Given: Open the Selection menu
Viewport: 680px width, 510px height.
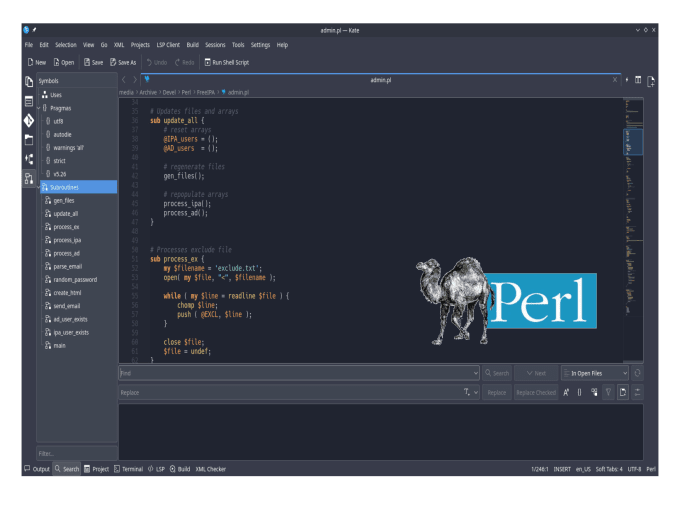Looking at the screenshot, I should (65, 45).
